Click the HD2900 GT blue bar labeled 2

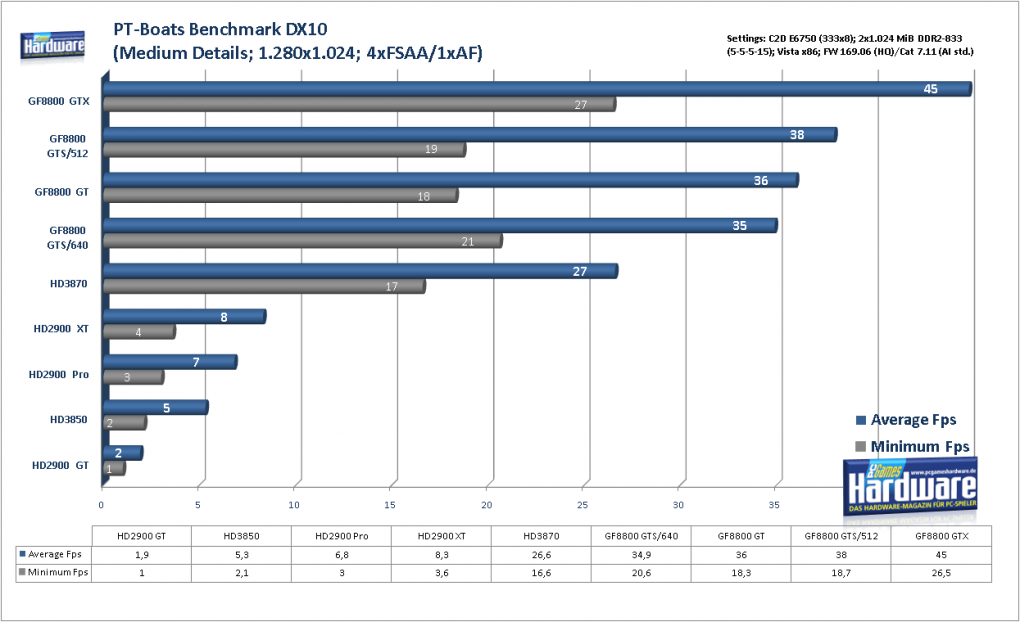123,453
